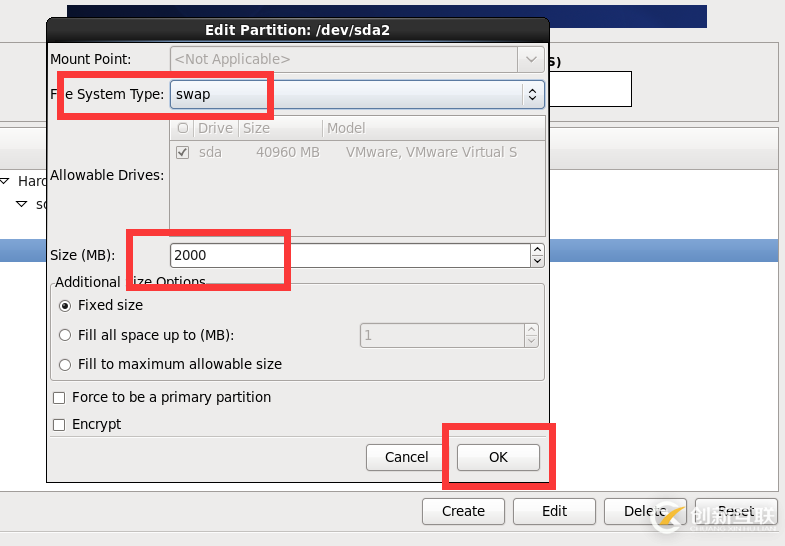The height and width of the screenshot is (546, 785).
Task: Click the down arrow of fill-space spinner
Action: 531,341
